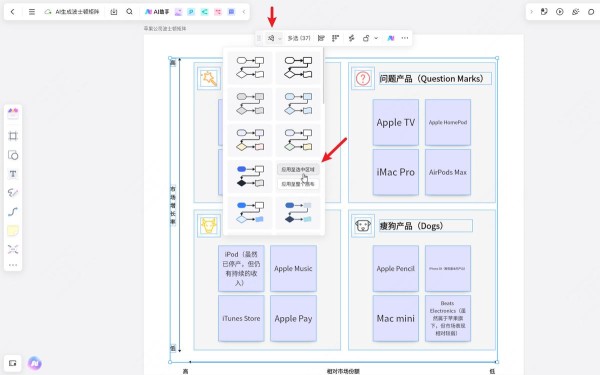Click the Apple Music card

click(293, 269)
